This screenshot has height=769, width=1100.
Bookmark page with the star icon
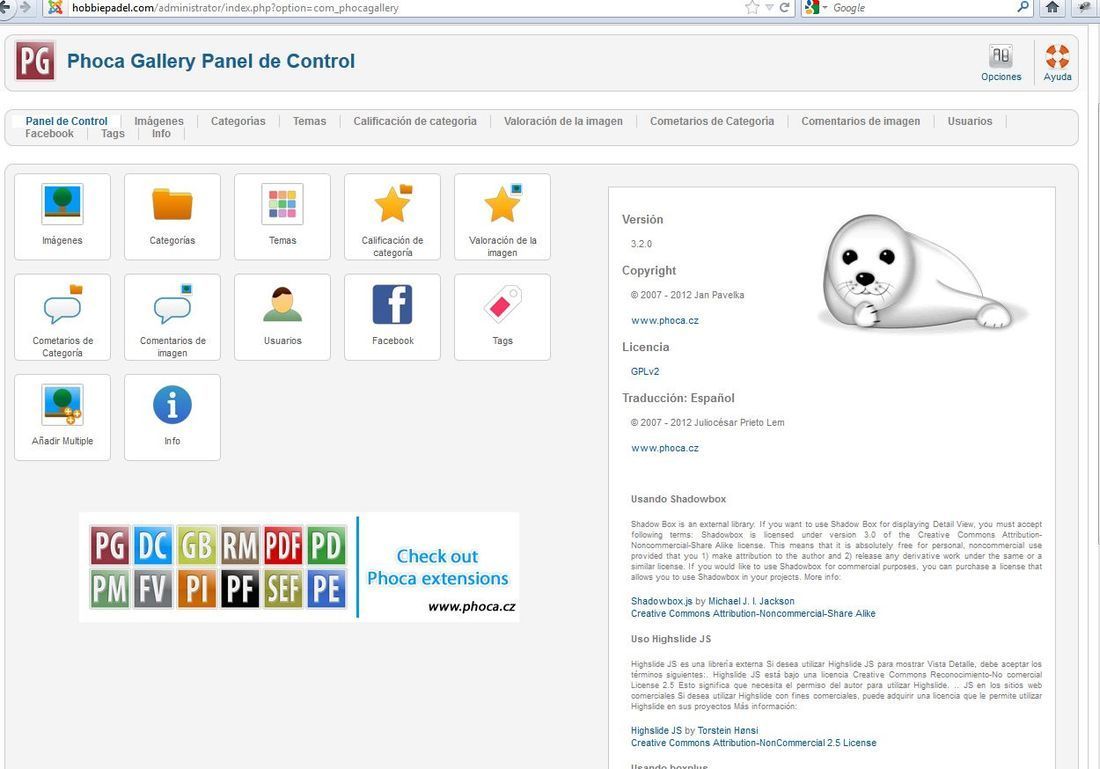pyautogui.click(x=752, y=8)
